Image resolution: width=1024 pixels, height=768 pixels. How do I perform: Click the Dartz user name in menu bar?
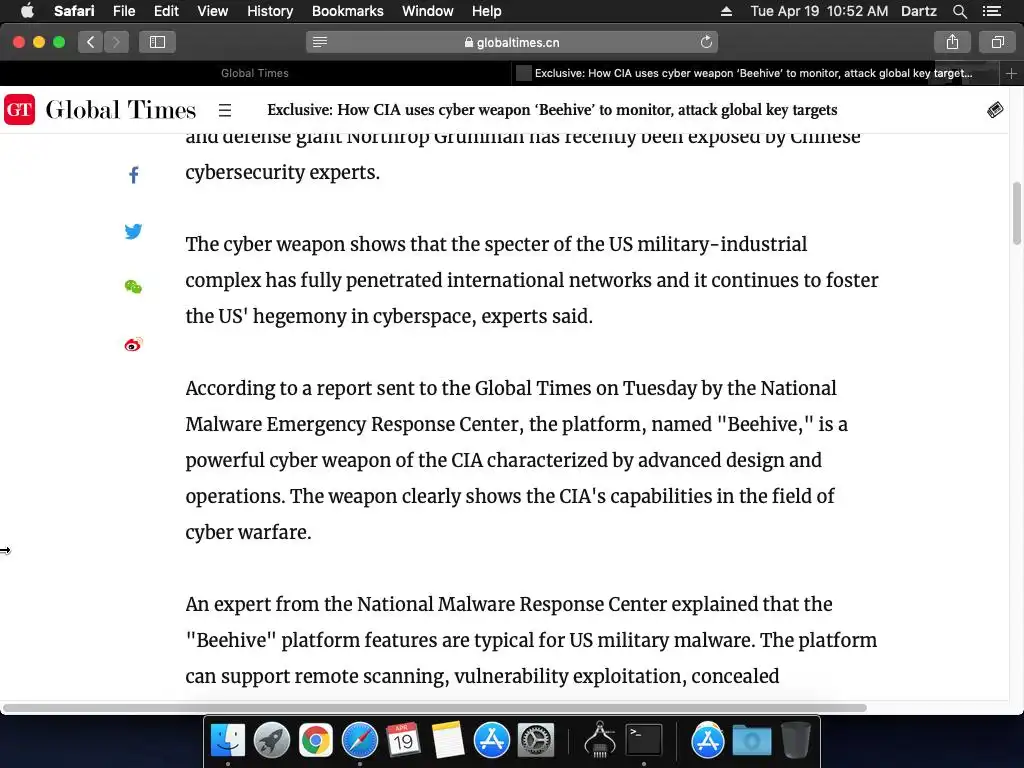918,11
